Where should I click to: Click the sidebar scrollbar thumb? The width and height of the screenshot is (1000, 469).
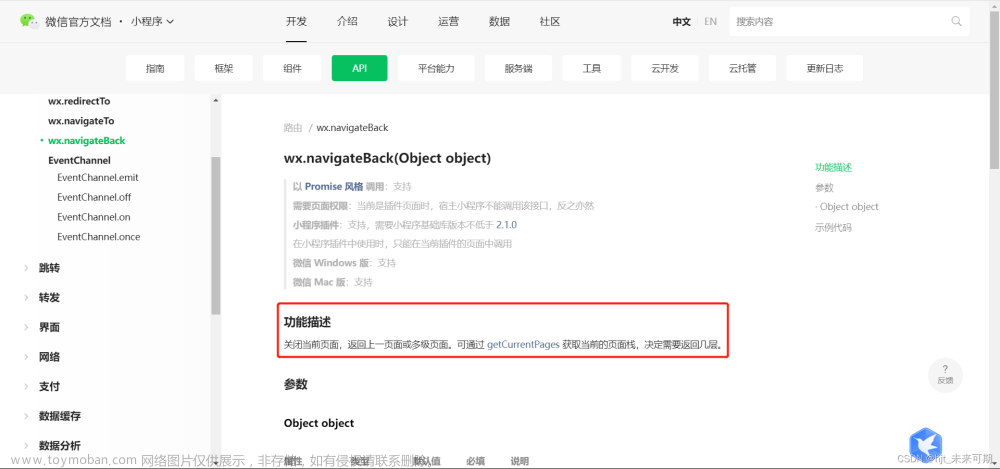click(x=216, y=235)
